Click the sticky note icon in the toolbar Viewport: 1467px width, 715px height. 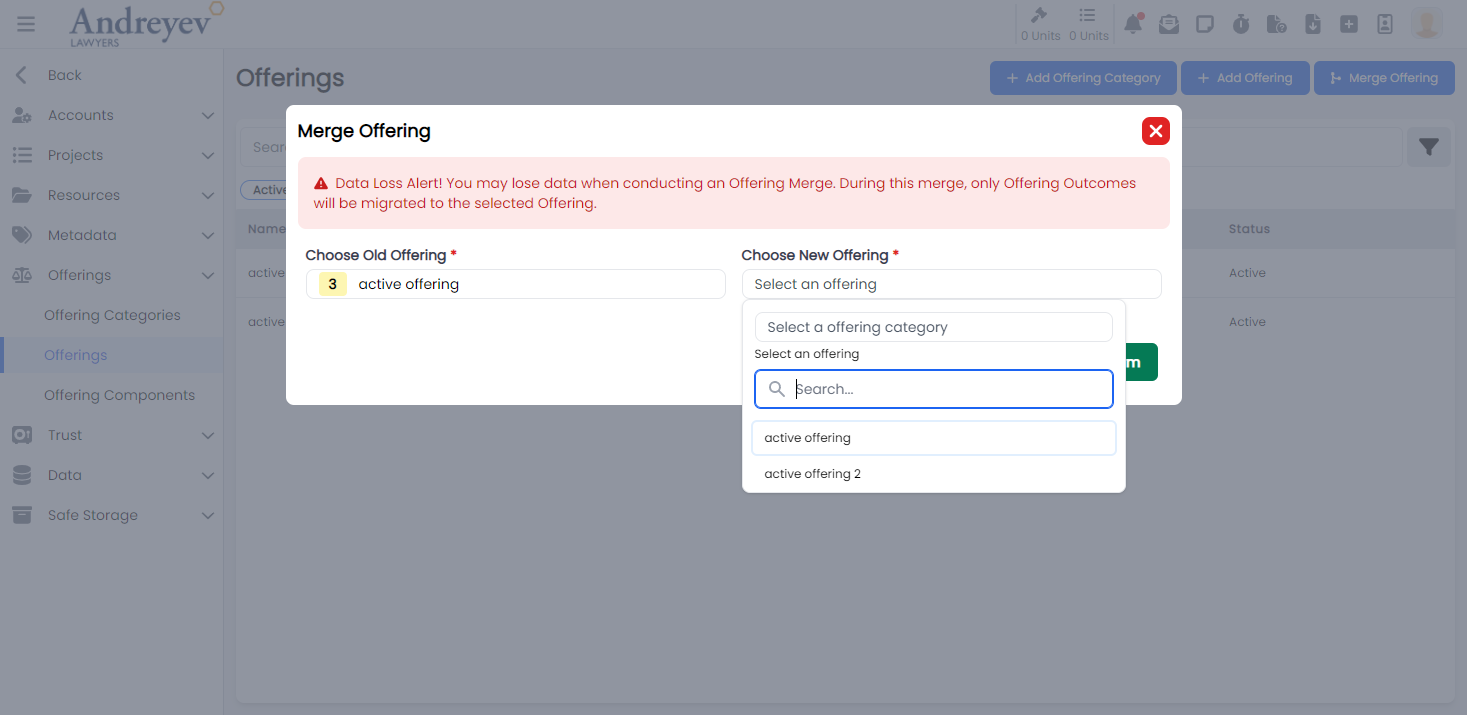point(1205,22)
